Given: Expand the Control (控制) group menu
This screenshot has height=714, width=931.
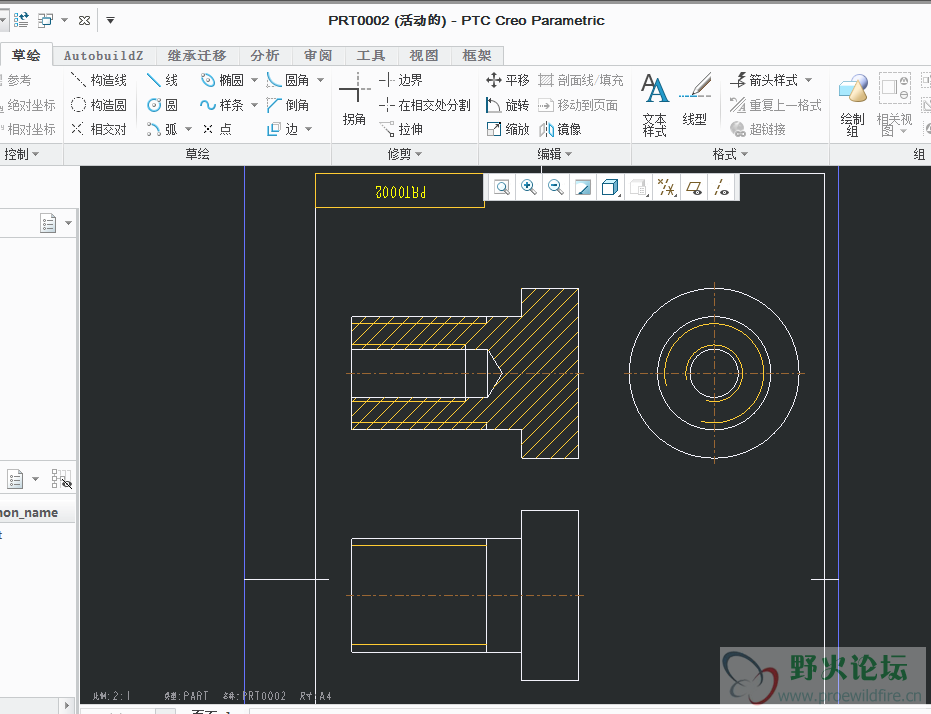Looking at the screenshot, I should 21,154.
